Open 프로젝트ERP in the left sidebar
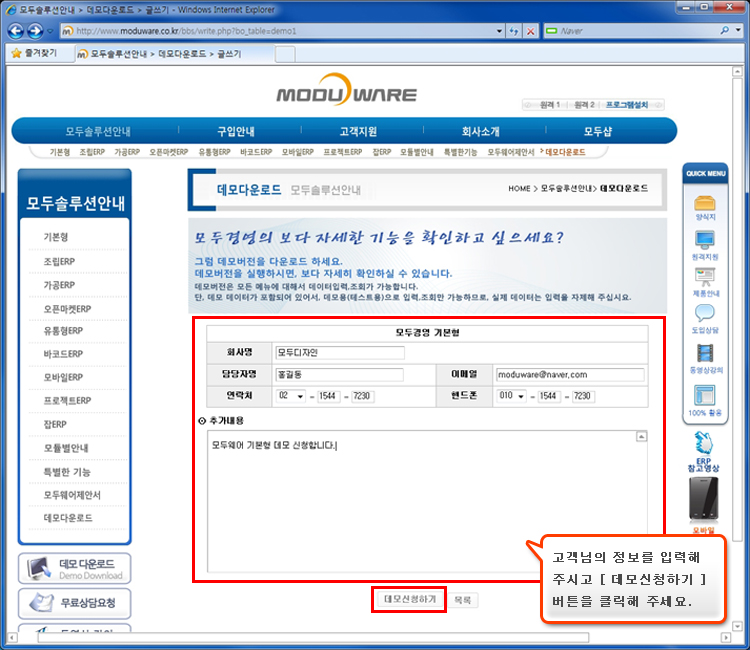Screen dimensions: 750x650 67,401
